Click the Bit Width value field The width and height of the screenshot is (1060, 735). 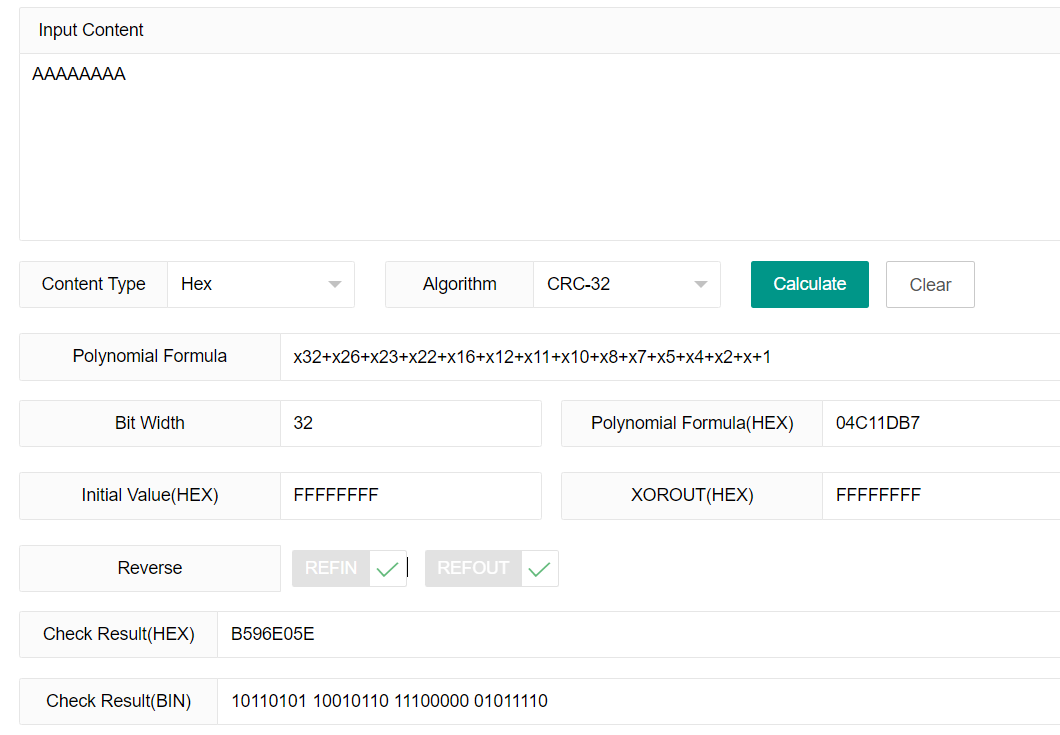tap(410, 423)
